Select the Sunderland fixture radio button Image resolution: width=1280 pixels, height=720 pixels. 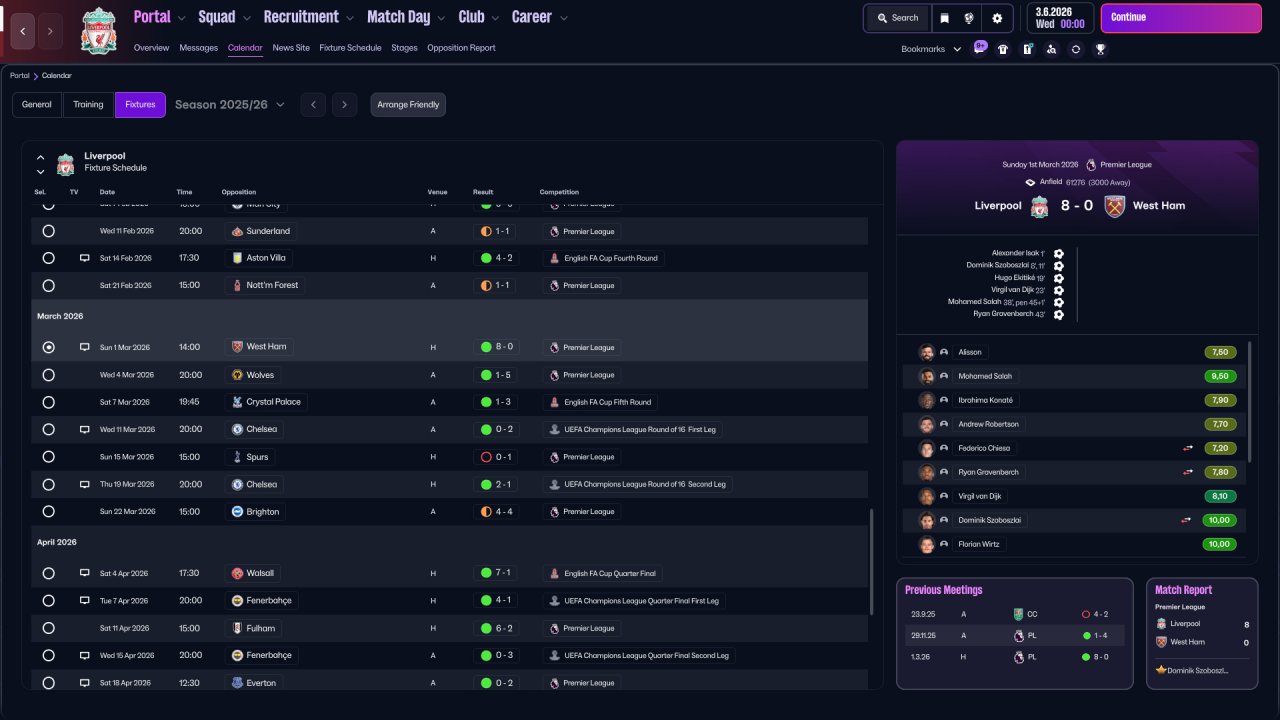48,231
